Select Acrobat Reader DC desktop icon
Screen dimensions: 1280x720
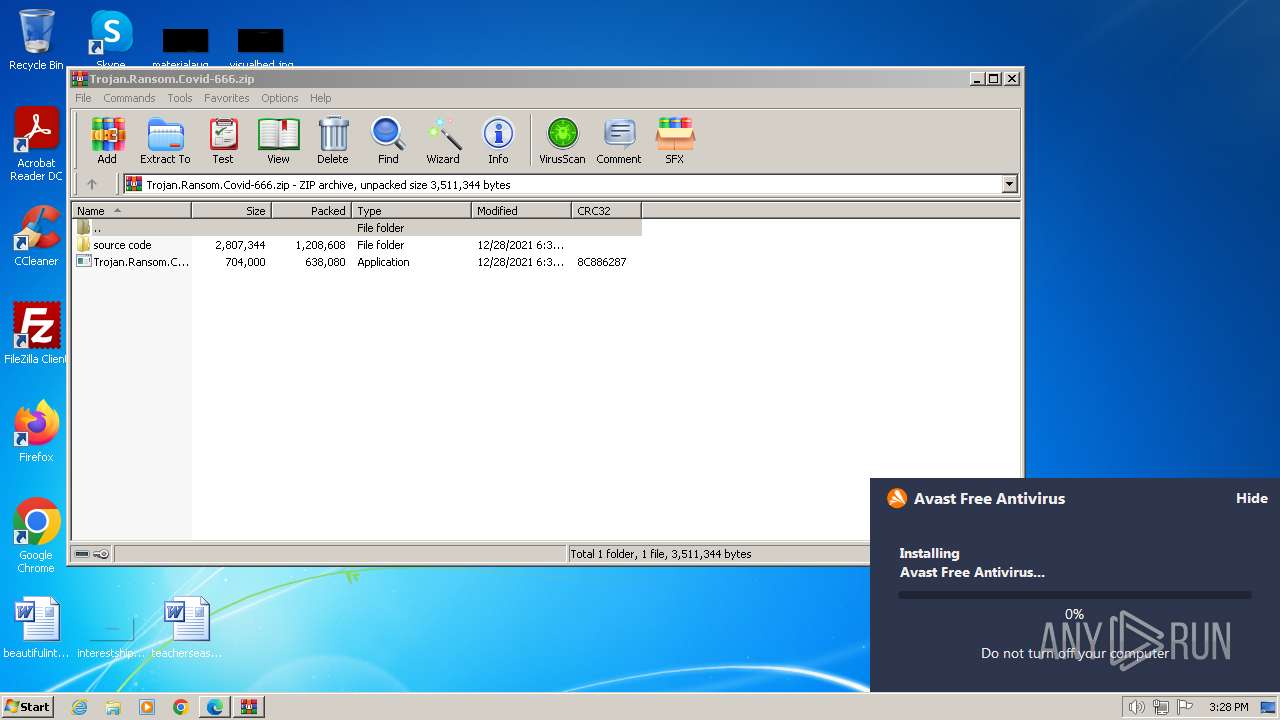click(x=36, y=145)
